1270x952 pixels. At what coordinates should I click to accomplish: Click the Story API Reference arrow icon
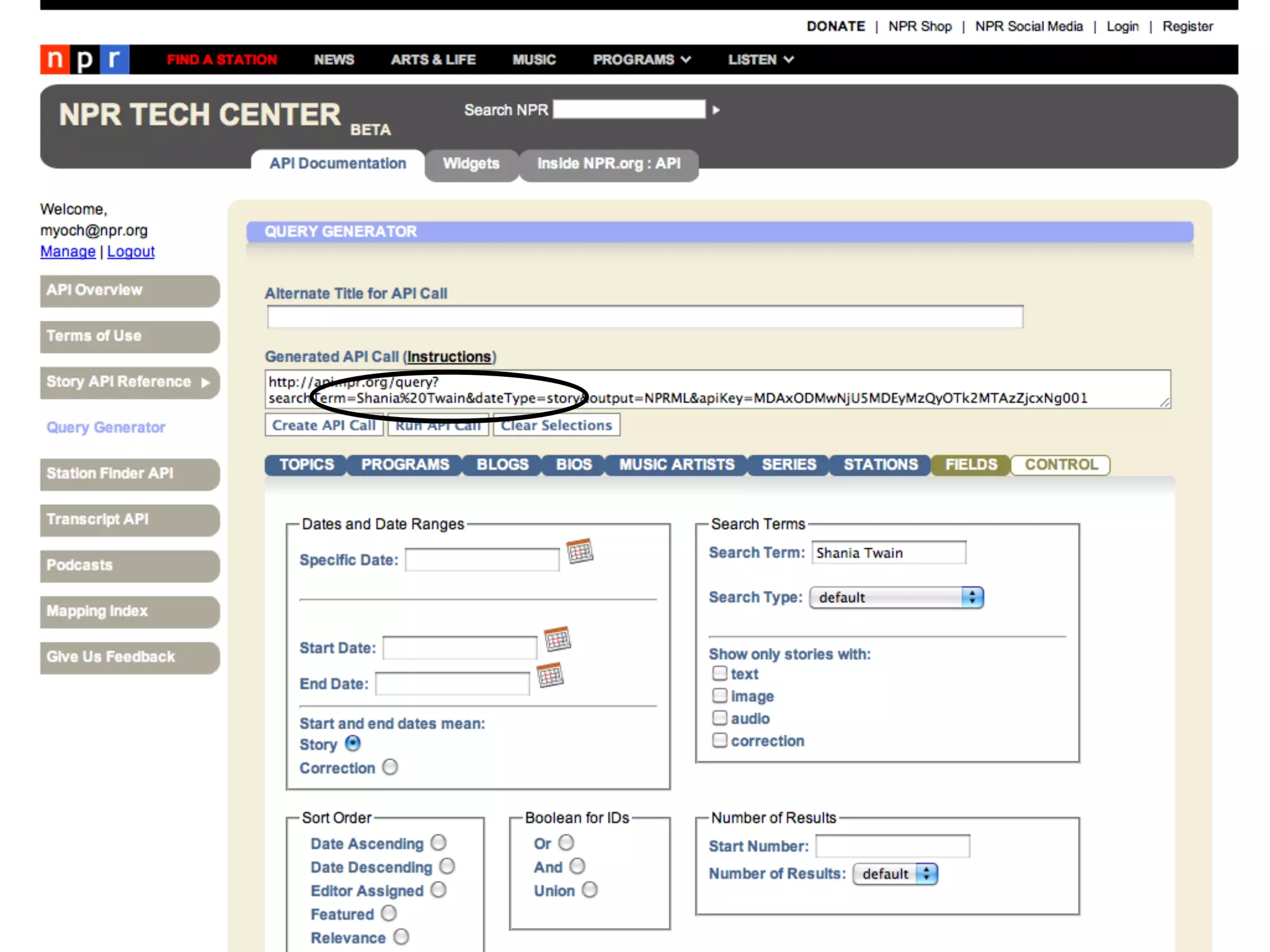click(206, 382)
